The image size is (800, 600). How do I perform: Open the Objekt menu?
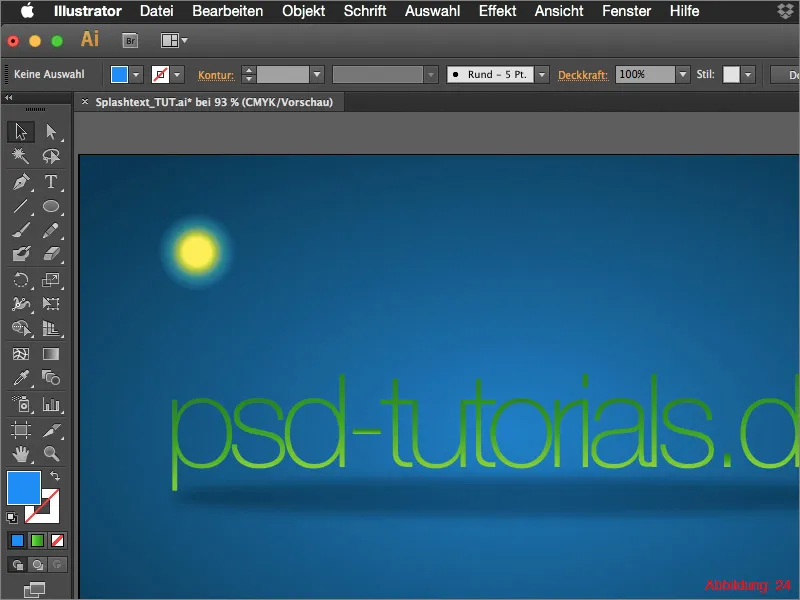tap(303, 11)
